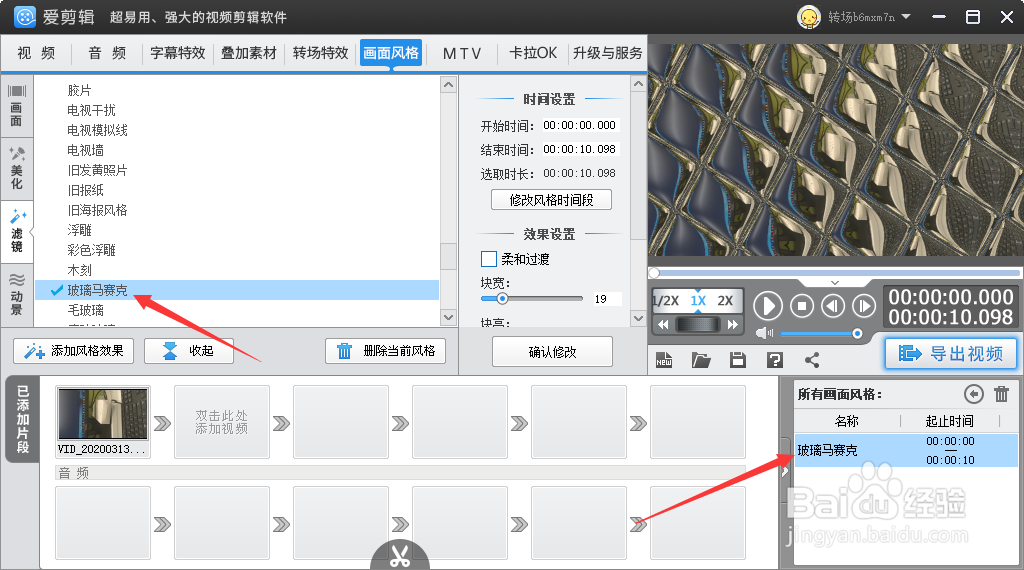The image size is (1024, 570).
Task: Click settings panel scroll-up arrow
Action: coord(638,84)
